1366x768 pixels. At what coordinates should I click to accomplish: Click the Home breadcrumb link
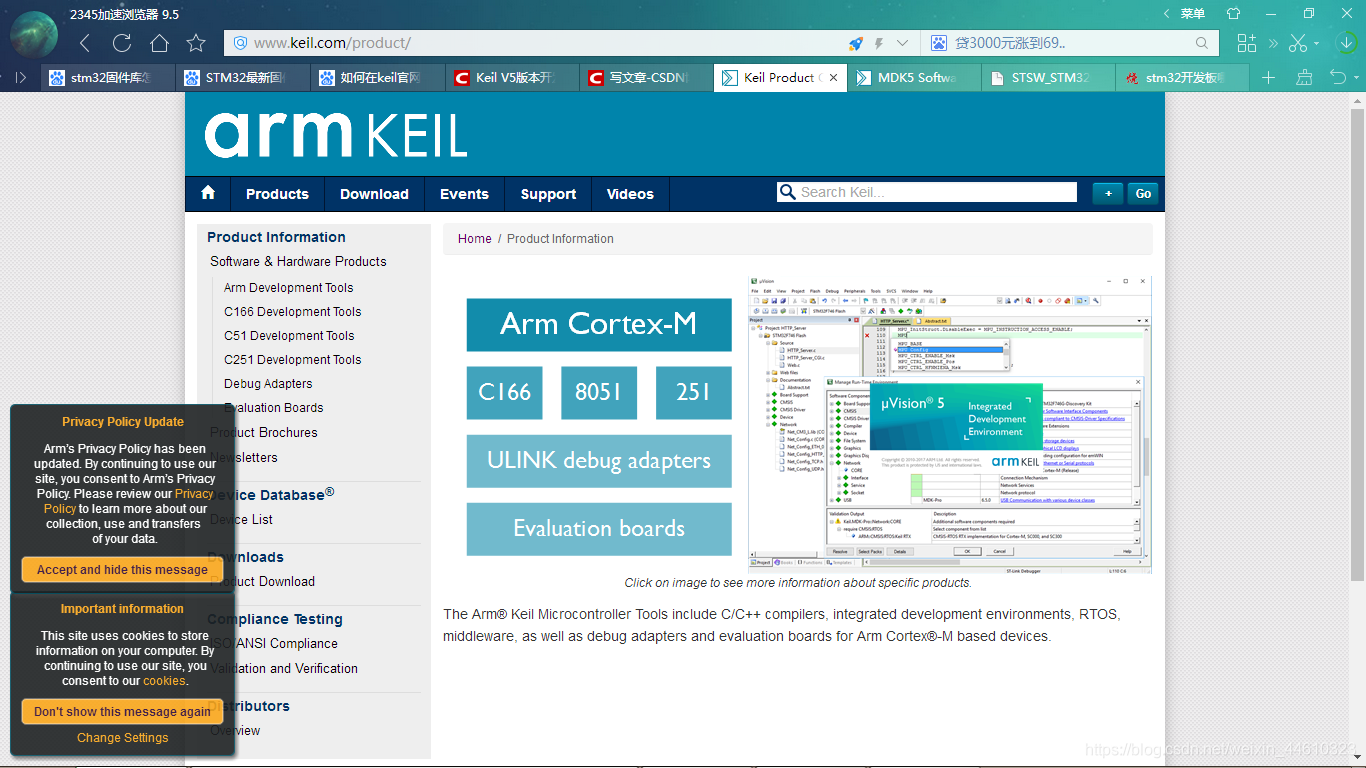coord(475,239)
